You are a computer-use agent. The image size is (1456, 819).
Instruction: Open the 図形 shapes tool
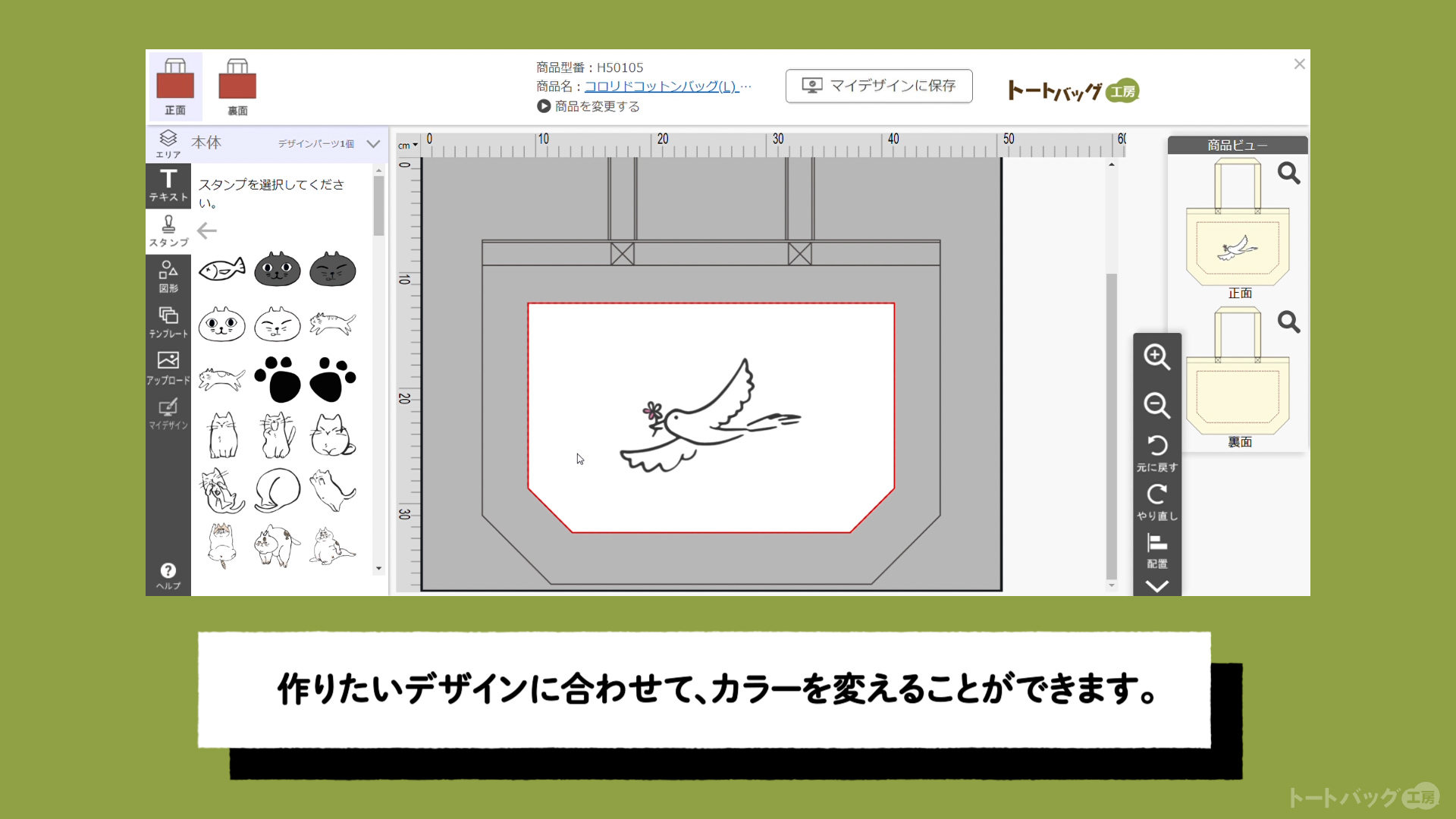[168, 277]
